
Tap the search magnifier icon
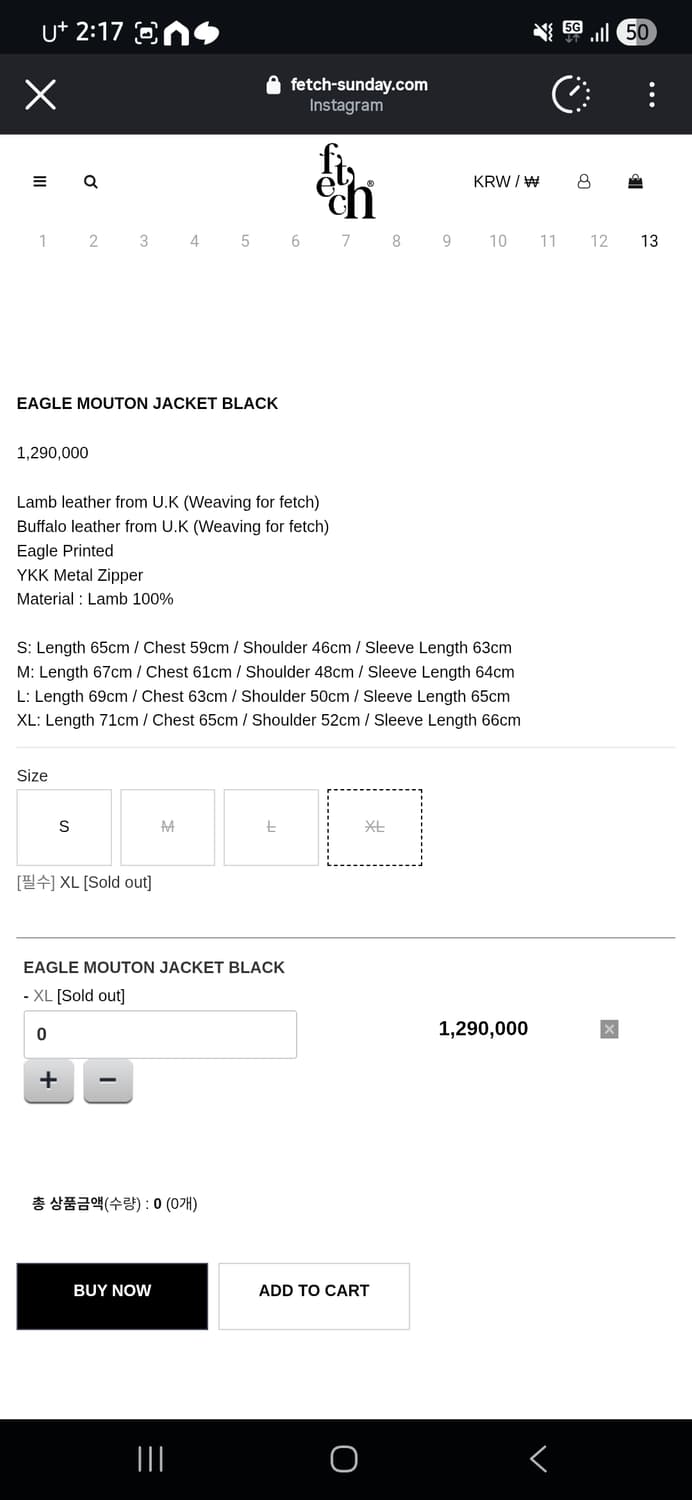pyautogui.click(x=91, y=182)
